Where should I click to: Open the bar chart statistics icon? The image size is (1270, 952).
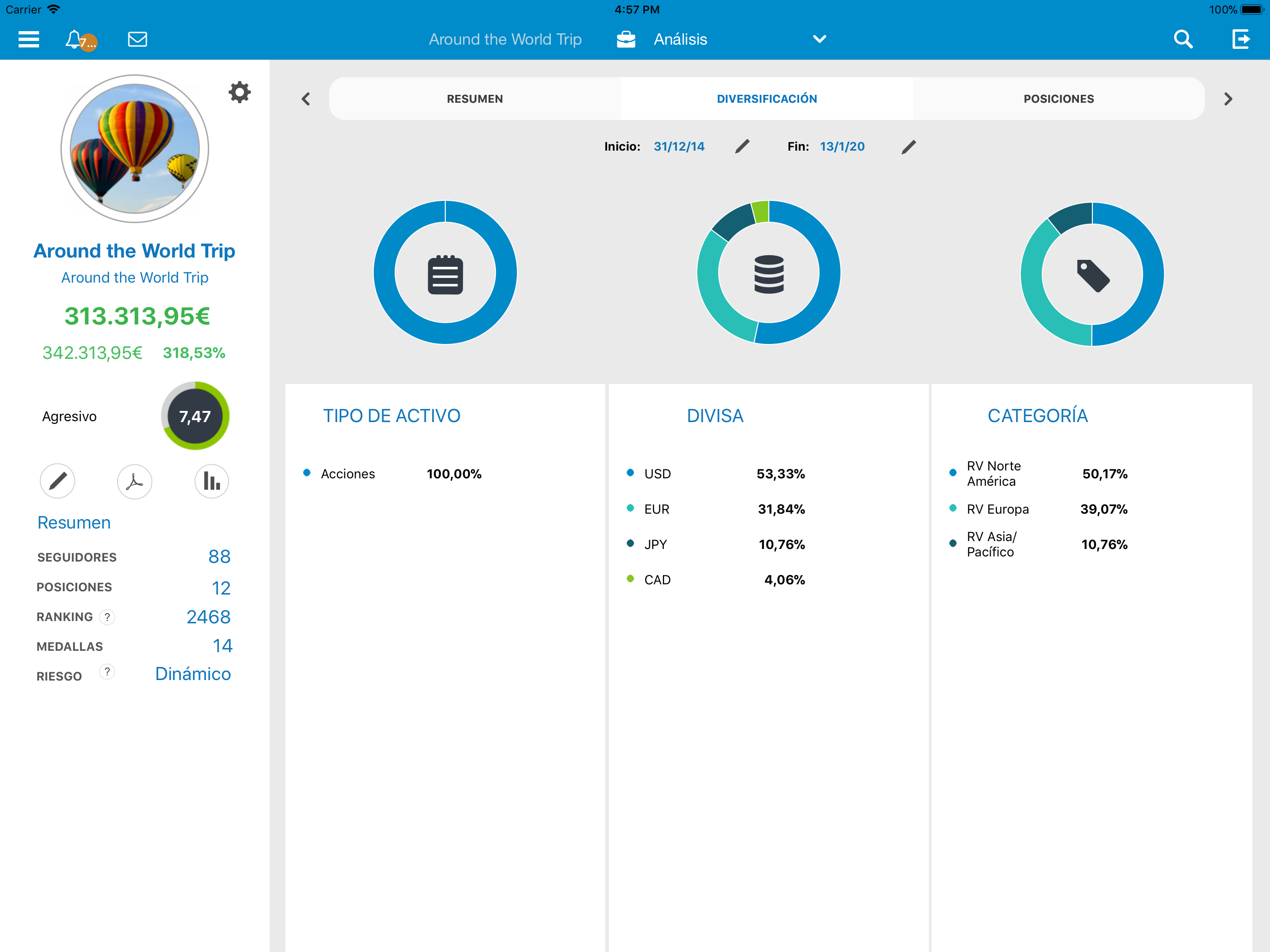pos(212,481)
